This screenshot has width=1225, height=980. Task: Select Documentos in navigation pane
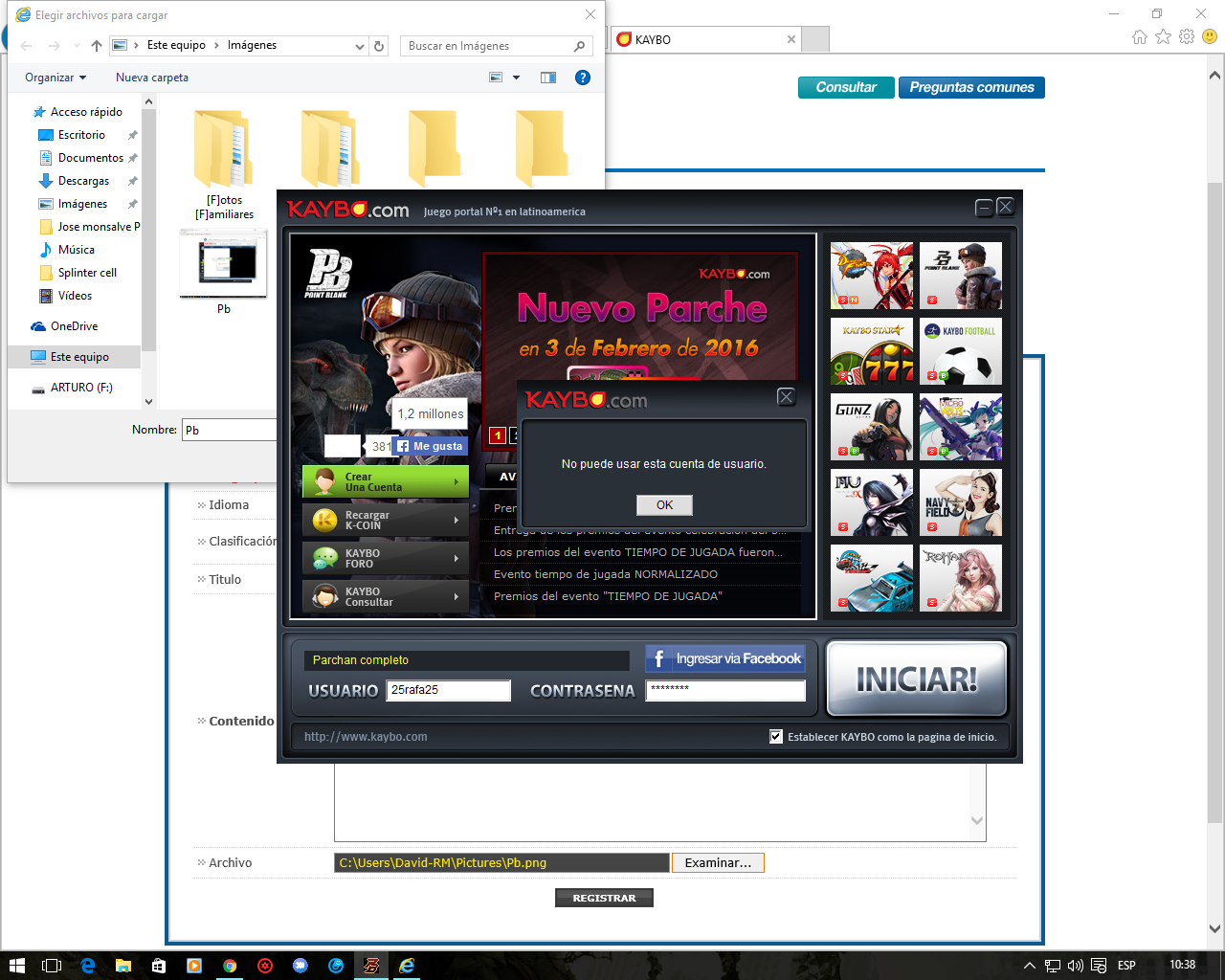pyautogui.click(x=91, y=158)
